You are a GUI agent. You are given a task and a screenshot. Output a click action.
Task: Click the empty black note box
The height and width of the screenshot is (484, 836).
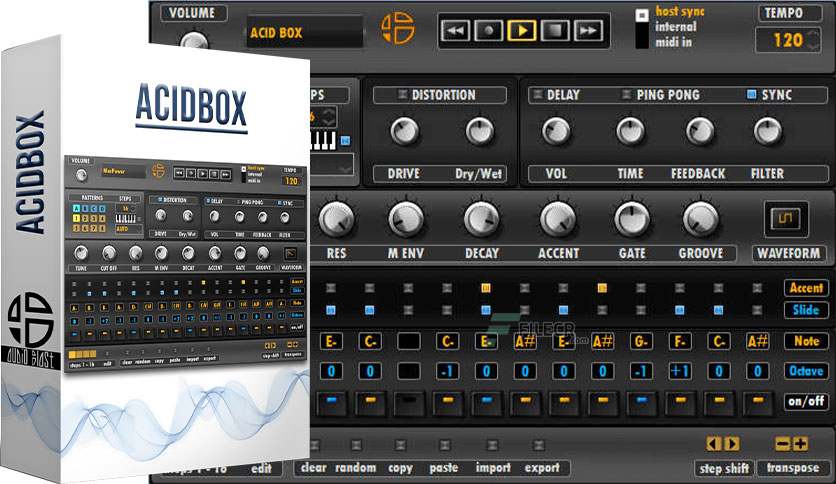tap(408, 341)
